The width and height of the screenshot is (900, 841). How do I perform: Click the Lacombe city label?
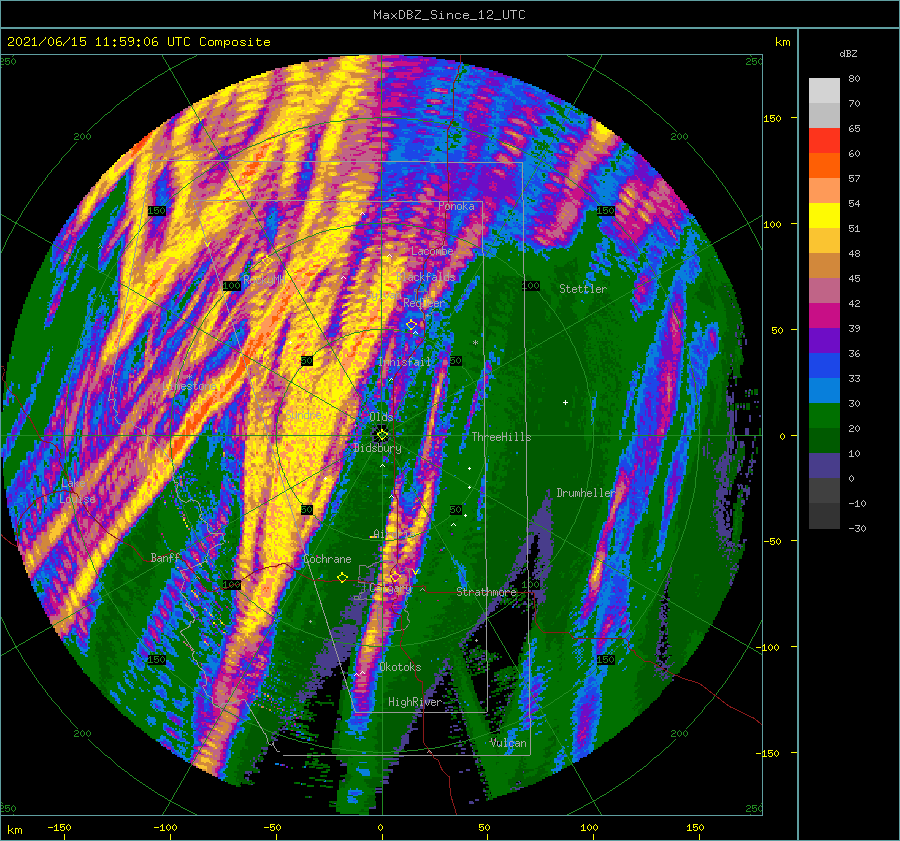point(432,251)
